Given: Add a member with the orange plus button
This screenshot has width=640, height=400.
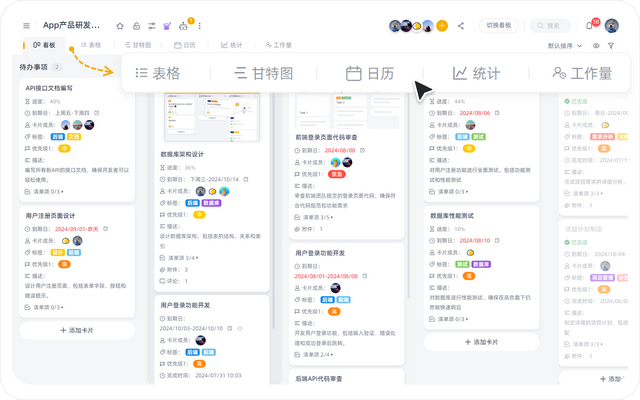Looking at the screenshot, I should click(x=442, y=26).
